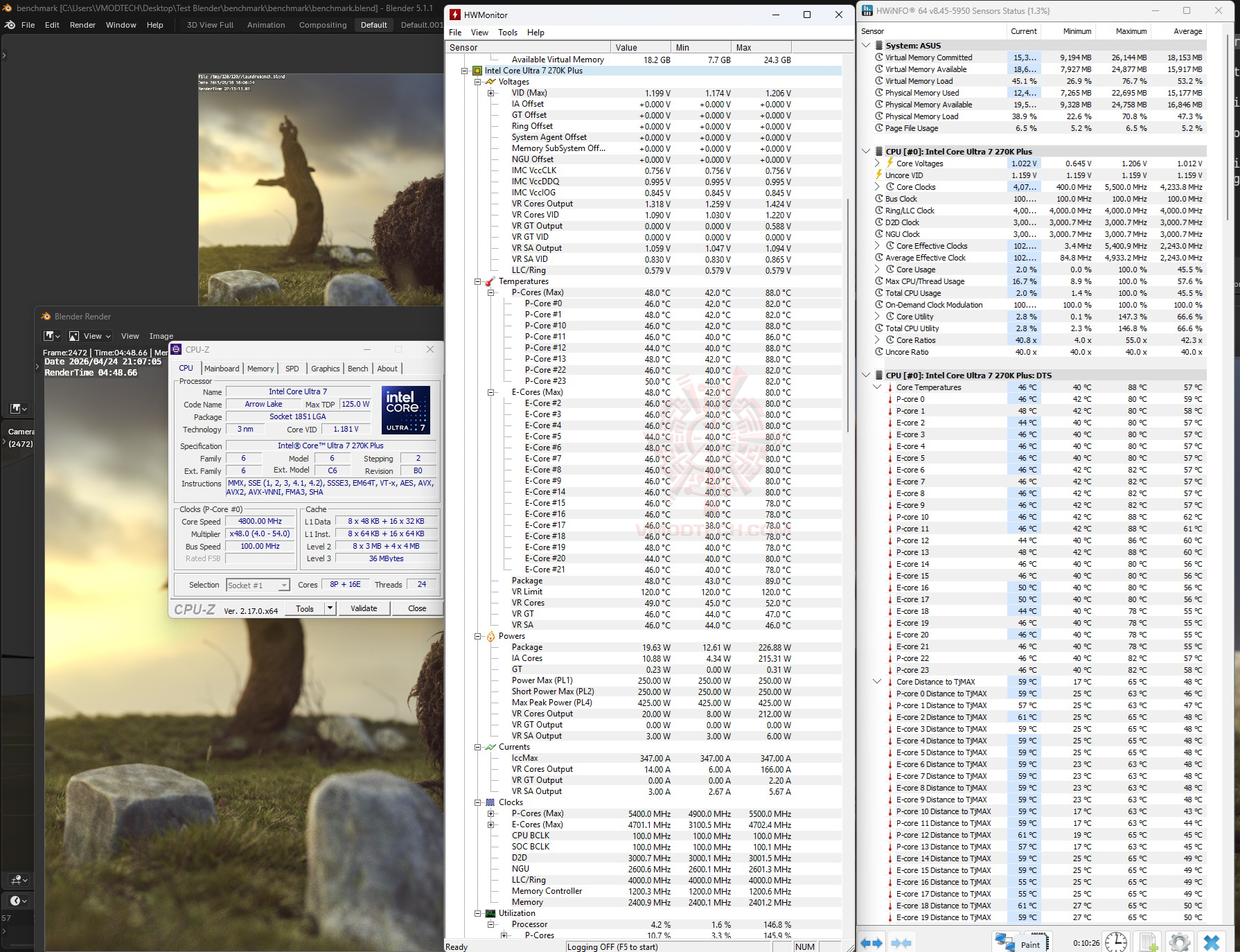Click the HWMonitor title bar lightning icon
Image resolution: width=1240 pixels, height=952 pixels.
pyautogui.click(x=455, y=15)
